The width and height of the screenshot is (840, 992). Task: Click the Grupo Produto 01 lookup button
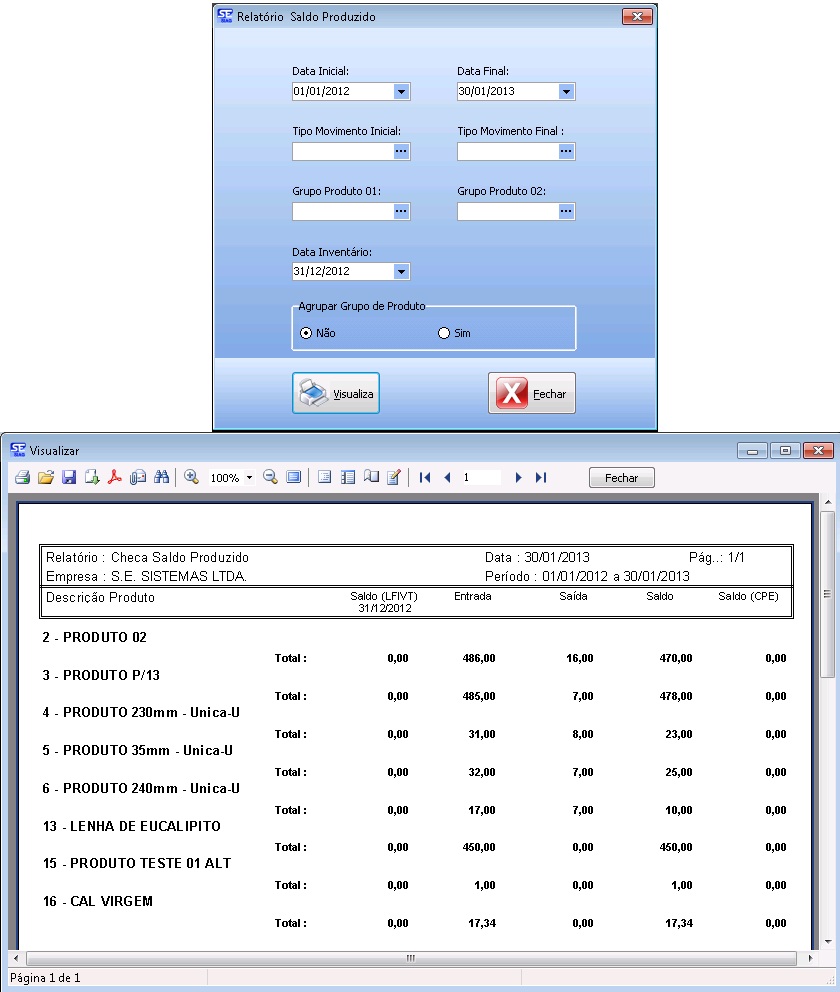(x=401, y=212)
